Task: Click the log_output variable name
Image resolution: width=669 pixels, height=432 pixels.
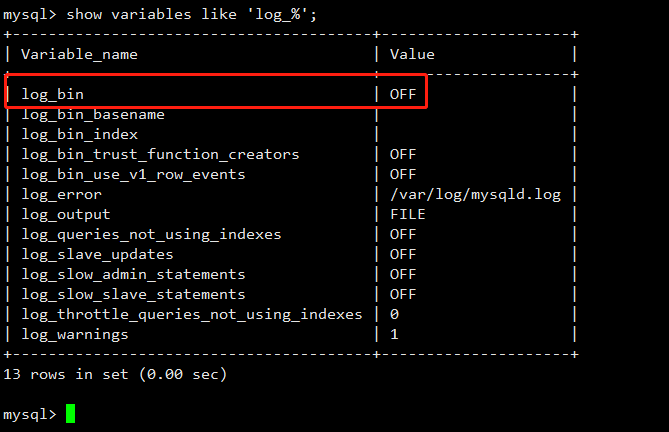Action: point(66,214)
